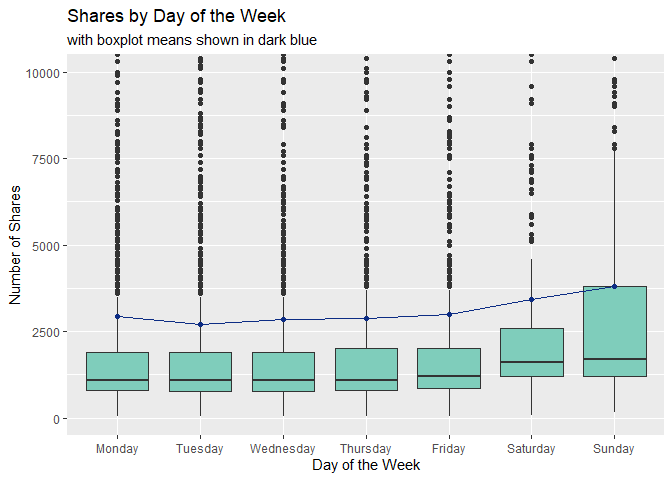The height and width of the screenshot is (480, 672).
Task: Click the dark blue mean point for Saturday
Action: [x=531, y=299]
